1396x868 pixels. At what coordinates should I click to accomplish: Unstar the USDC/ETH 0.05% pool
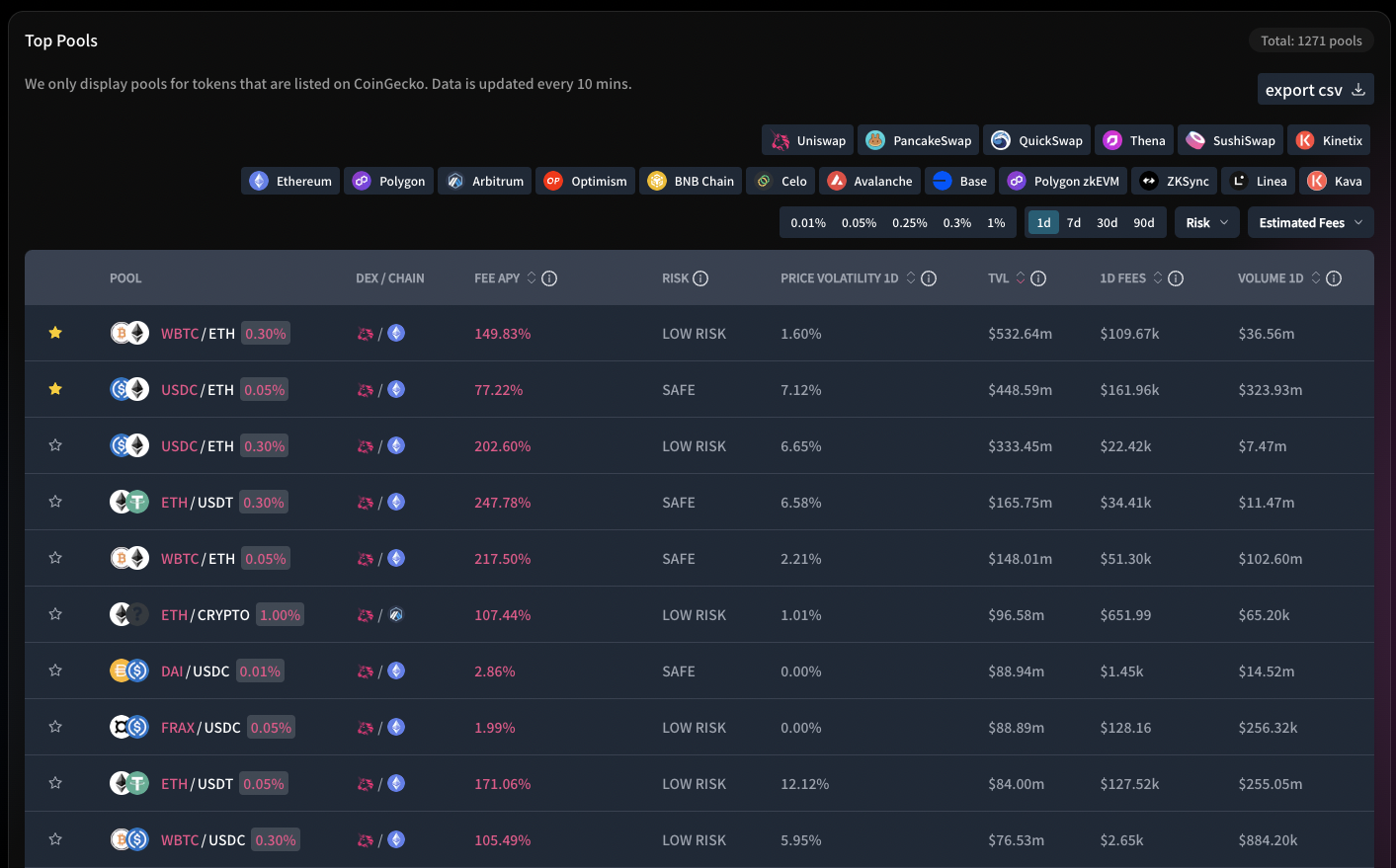[55, 389]
